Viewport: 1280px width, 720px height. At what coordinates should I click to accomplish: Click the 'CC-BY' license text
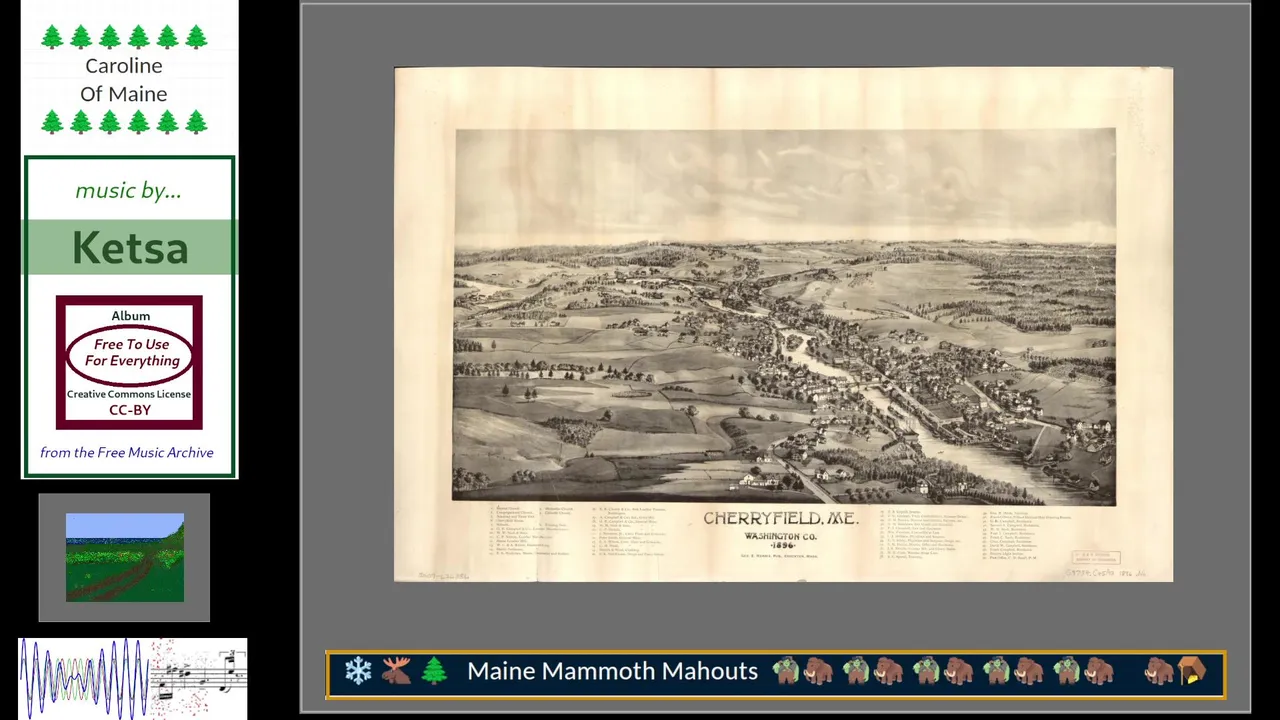[x=129, y=410]
